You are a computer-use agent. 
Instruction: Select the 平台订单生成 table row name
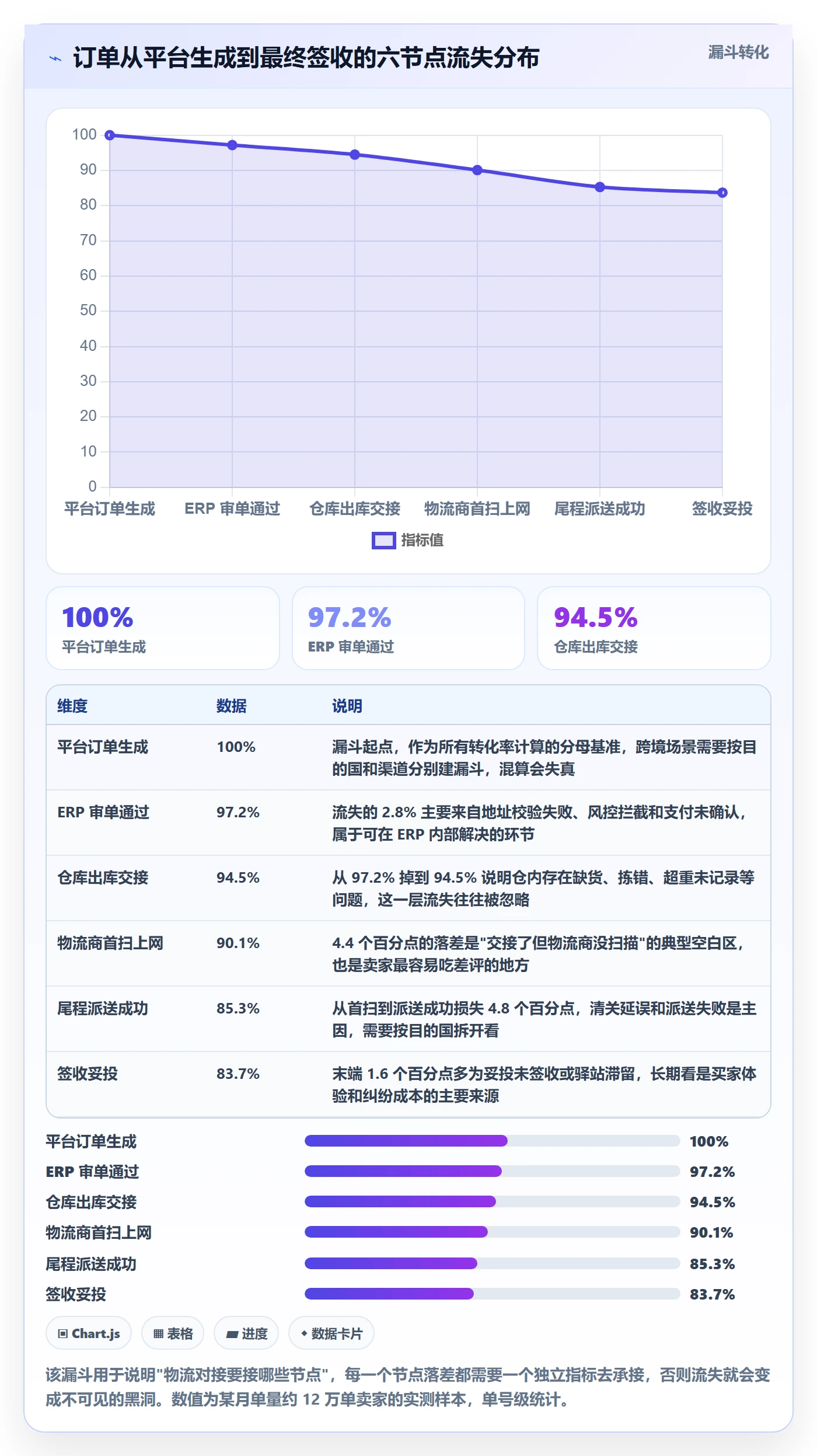click(x=103, y=747)
